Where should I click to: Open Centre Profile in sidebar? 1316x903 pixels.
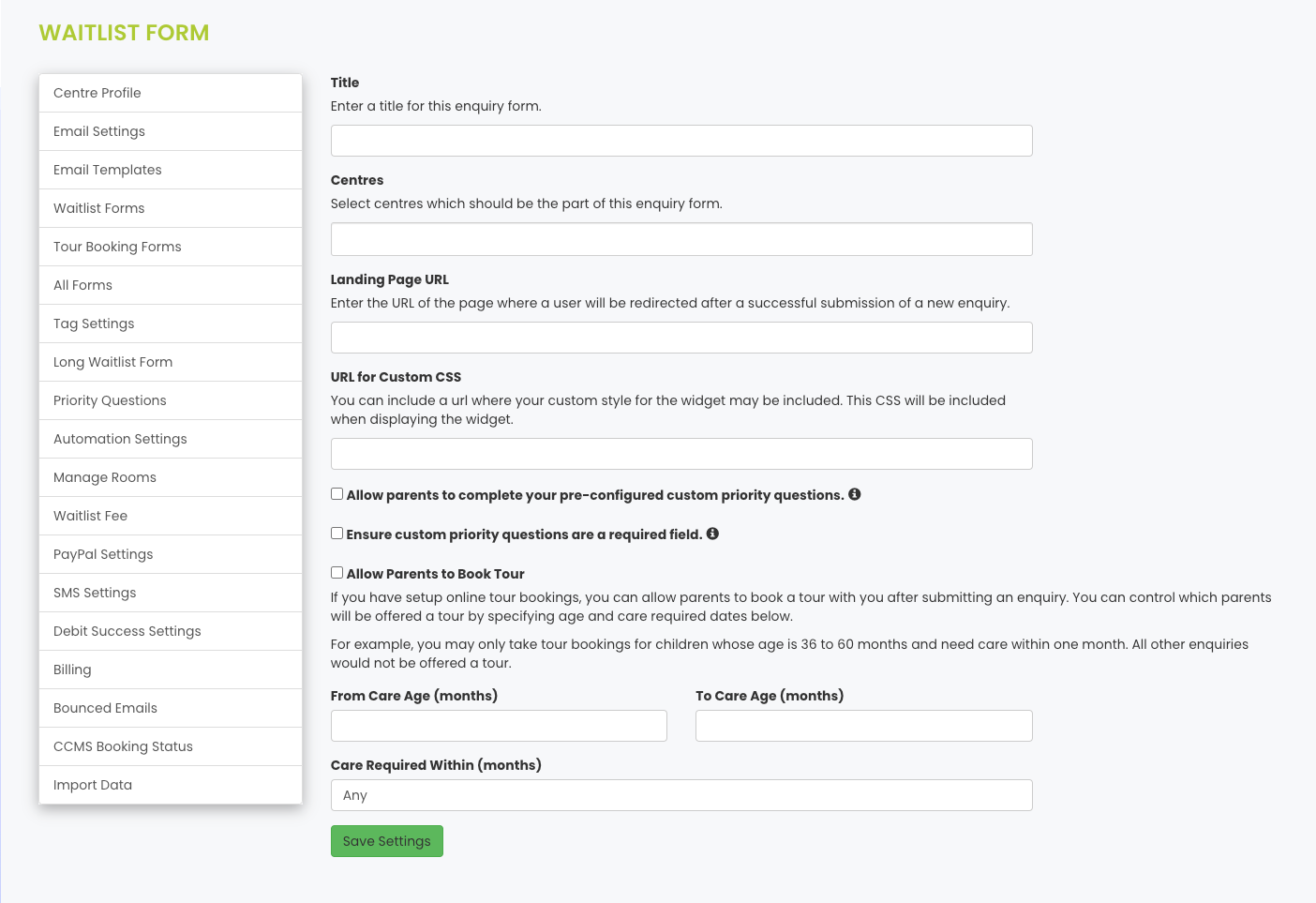coord(171,93)
